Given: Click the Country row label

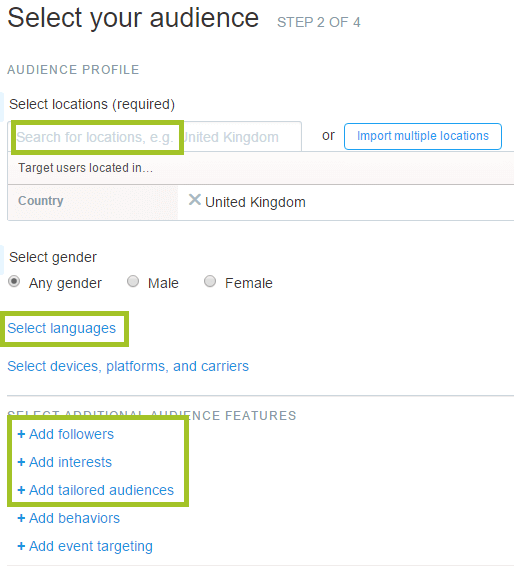Looking at the screenshot, I should point(41,201).
